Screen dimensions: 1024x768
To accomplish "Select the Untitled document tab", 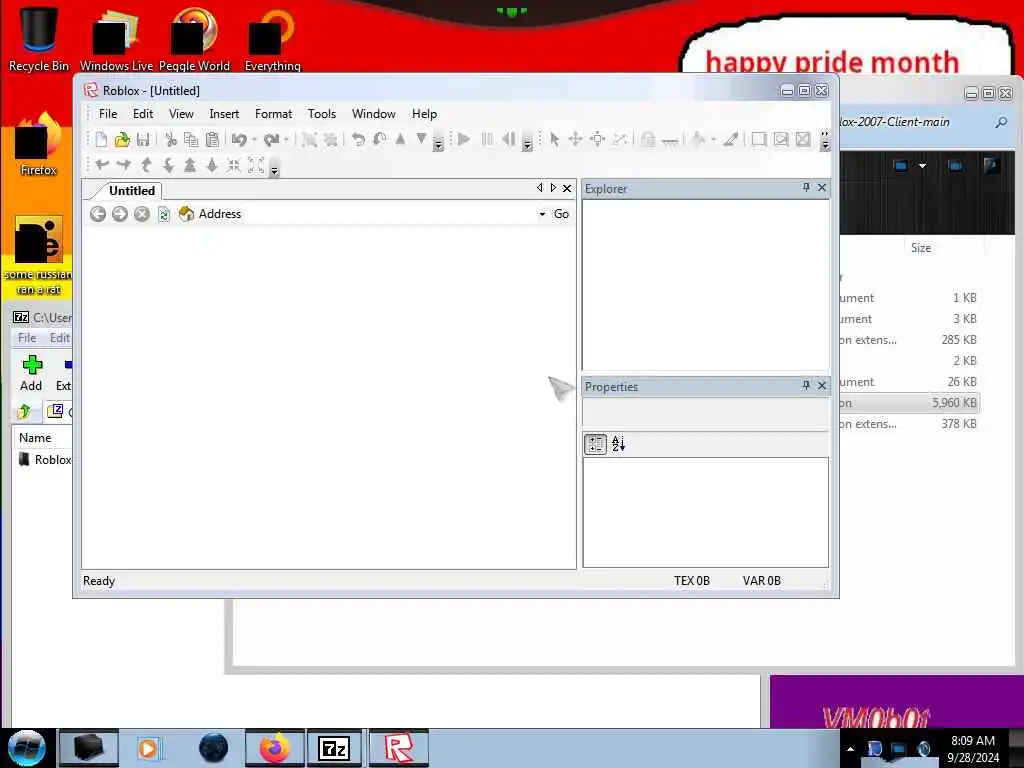I will [x=131, y=191].
